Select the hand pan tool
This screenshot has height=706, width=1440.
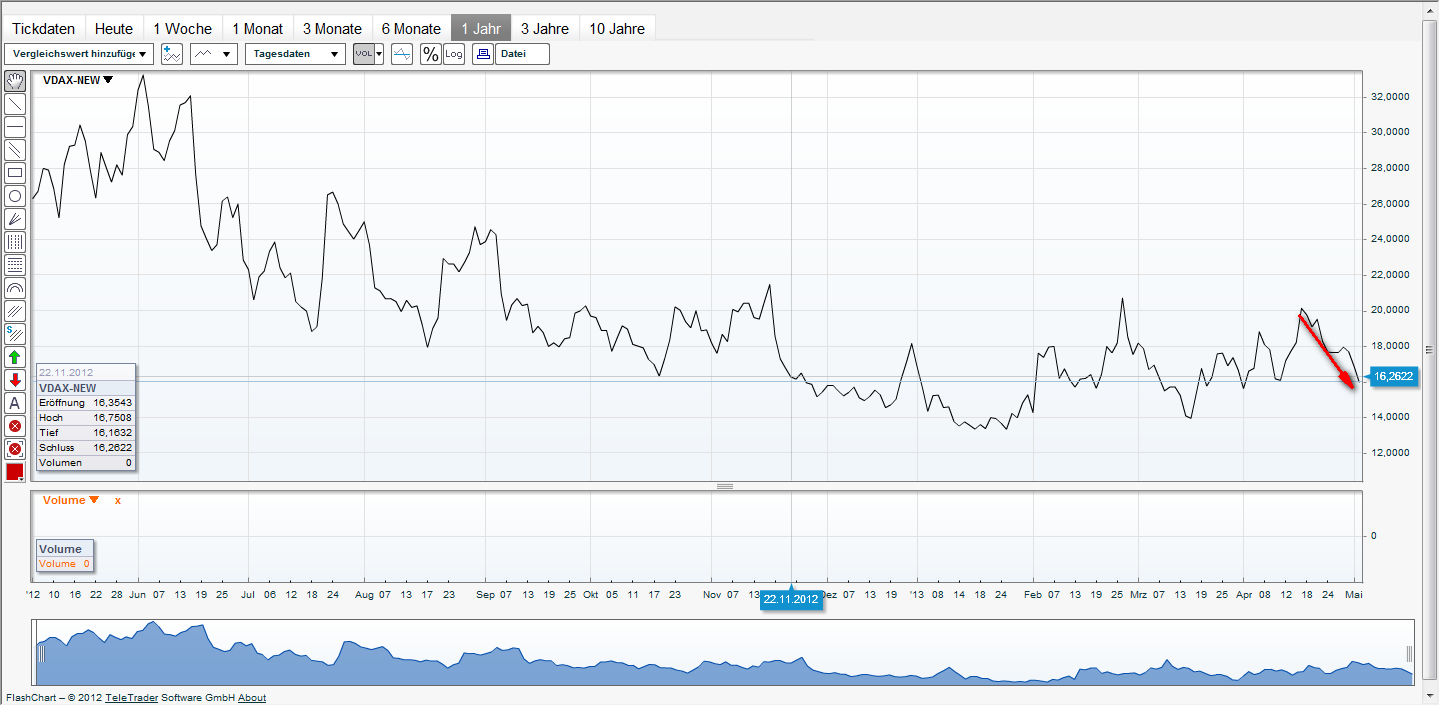15,81
